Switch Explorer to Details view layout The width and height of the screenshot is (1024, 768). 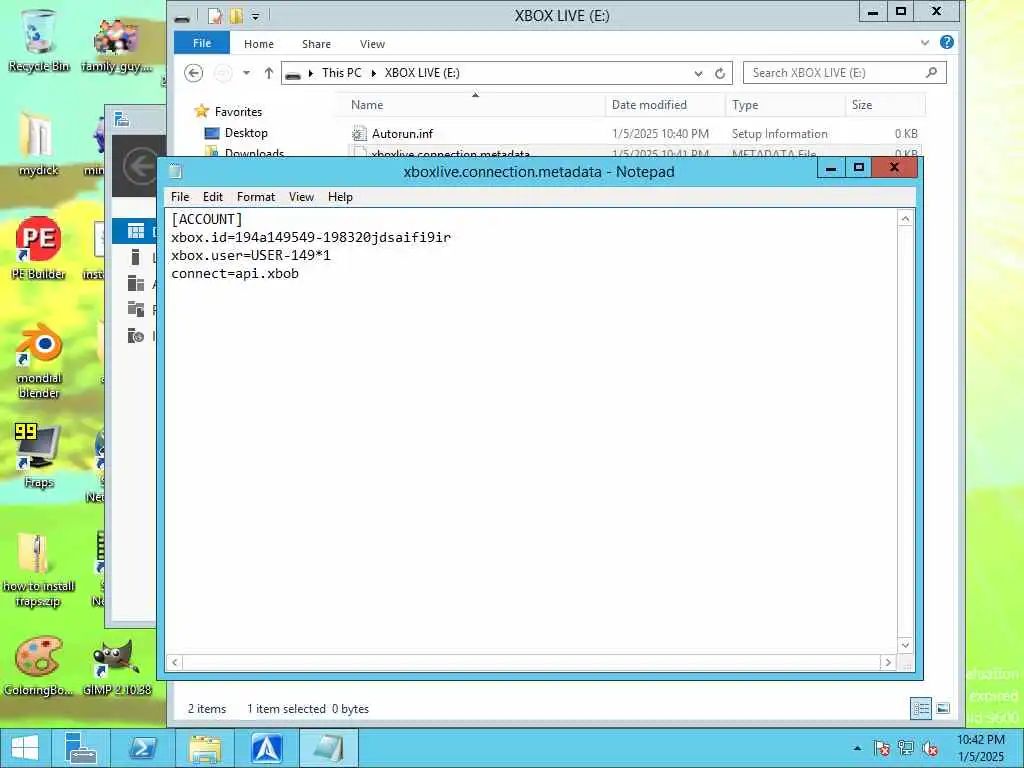(x=921, y=709)
